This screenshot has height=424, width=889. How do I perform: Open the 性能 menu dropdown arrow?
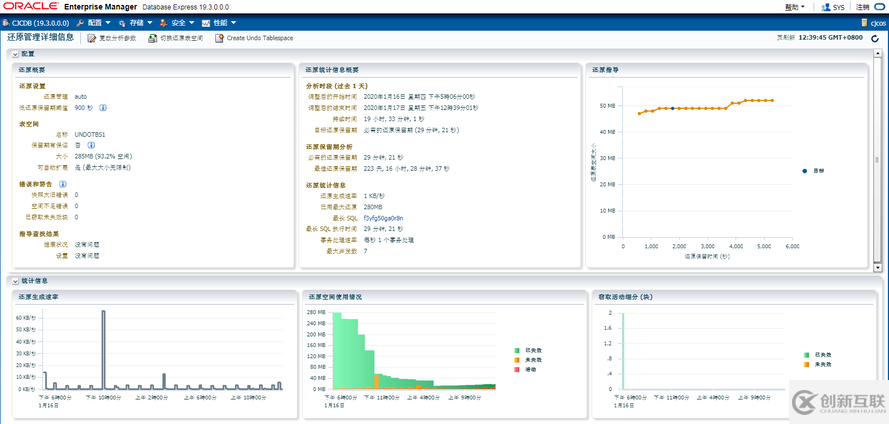click(x=234, y=23)
